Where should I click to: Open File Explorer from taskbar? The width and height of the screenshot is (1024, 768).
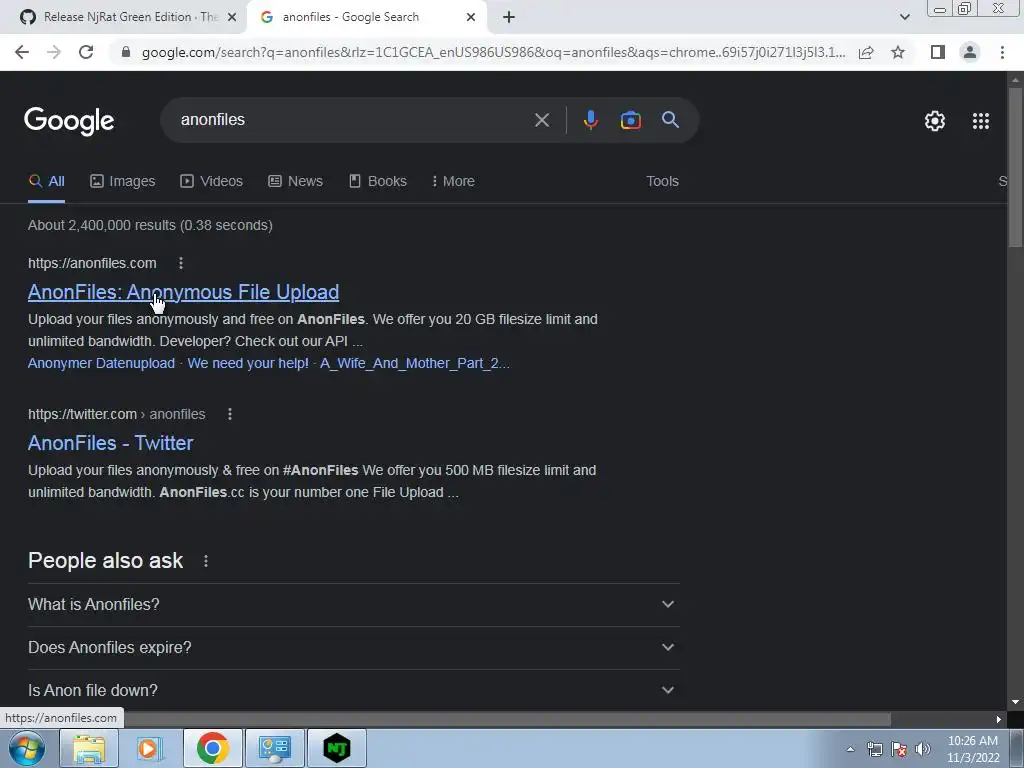pos(89,748)
